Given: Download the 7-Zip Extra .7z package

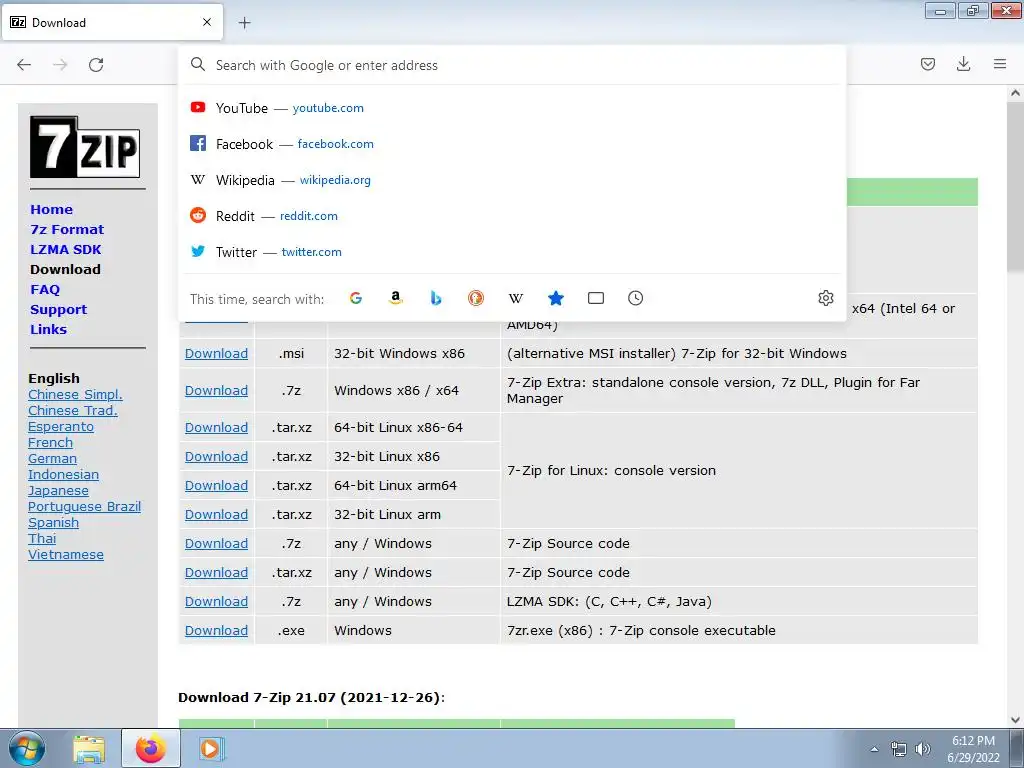Looking at the screenshot, I should [216, 391].
